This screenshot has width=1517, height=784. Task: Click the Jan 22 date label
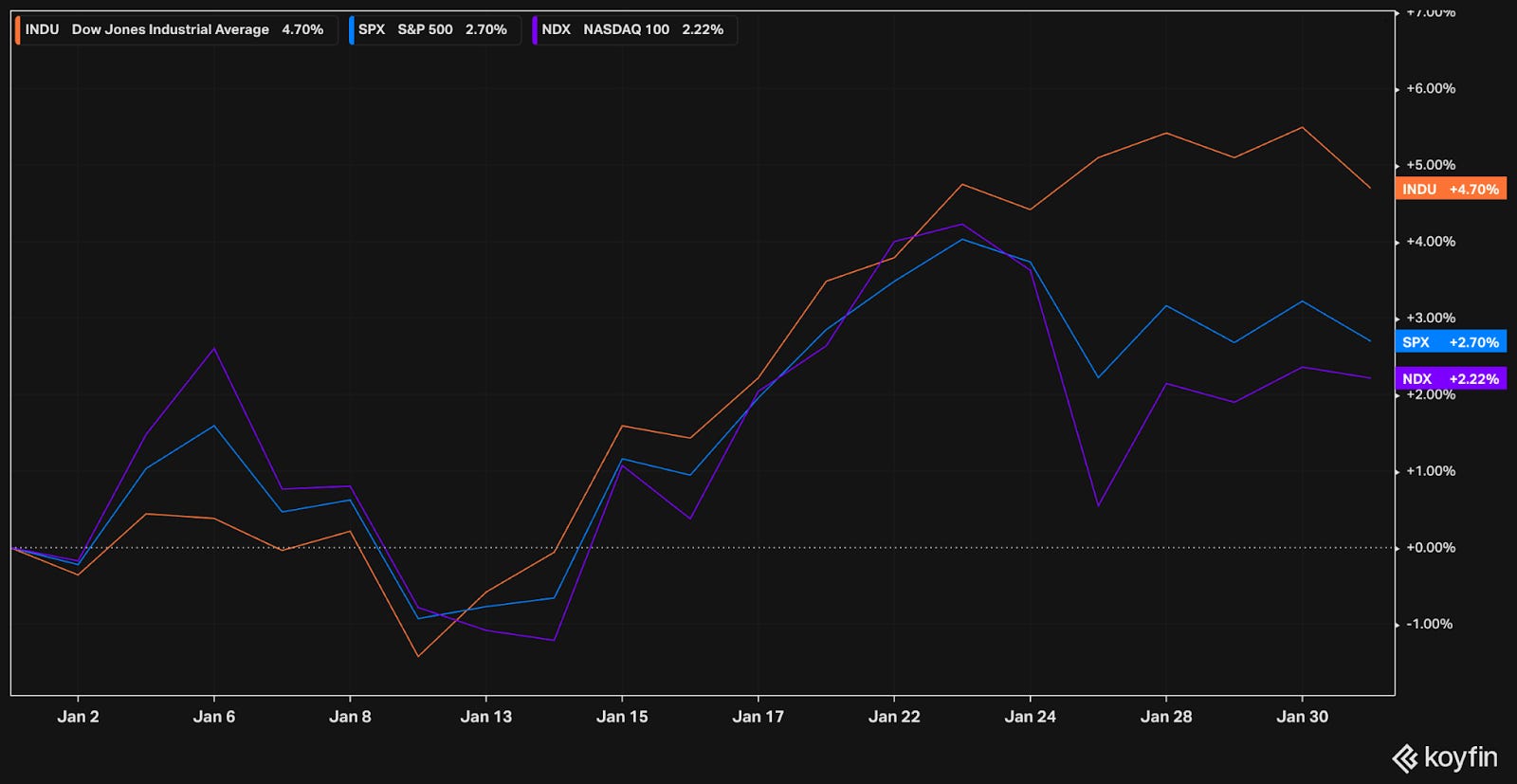pos(894,717)
